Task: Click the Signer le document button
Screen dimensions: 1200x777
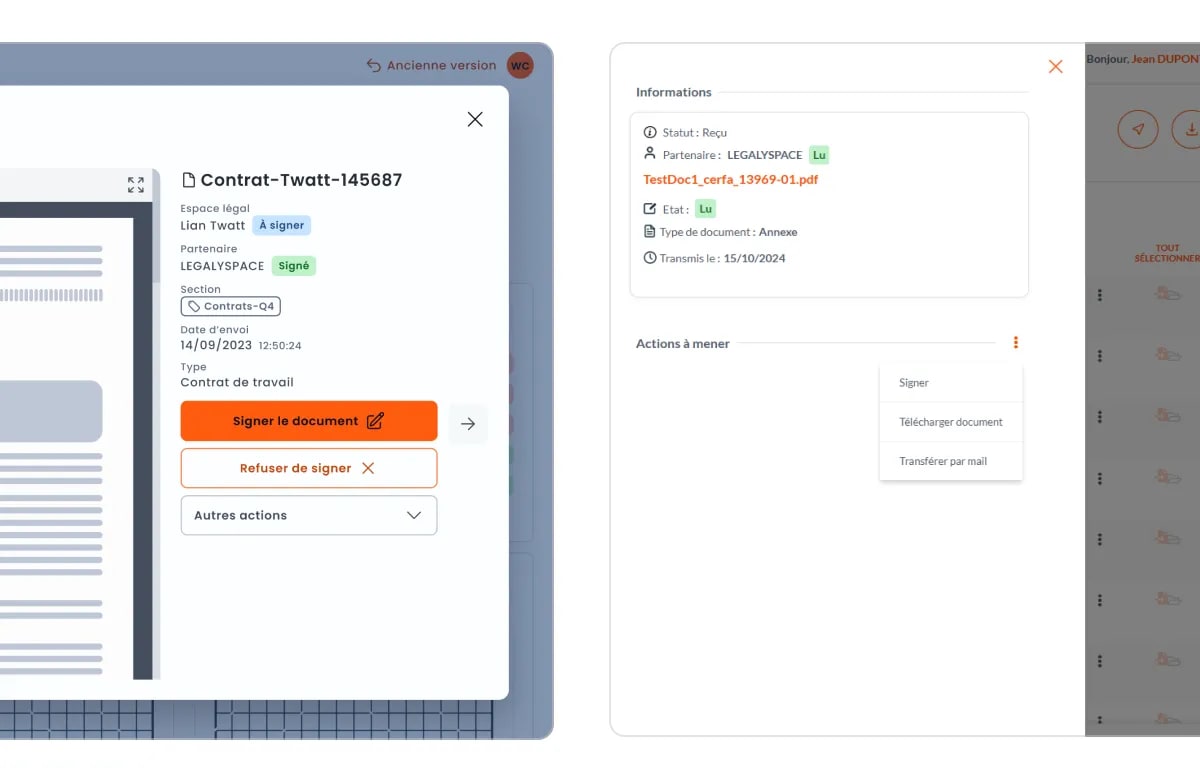Action: [x=308, y=421]
